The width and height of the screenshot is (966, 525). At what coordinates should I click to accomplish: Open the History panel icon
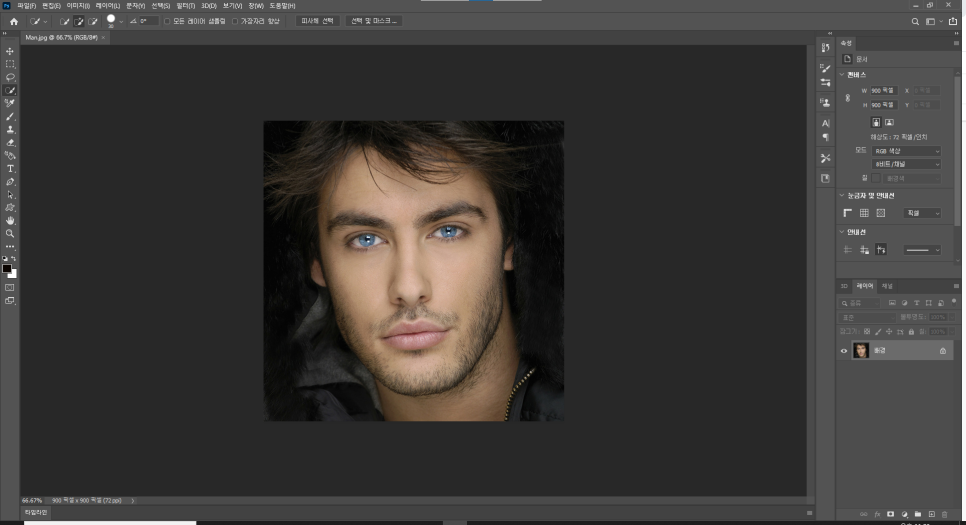pyautogui.click(x=826, y=48)
